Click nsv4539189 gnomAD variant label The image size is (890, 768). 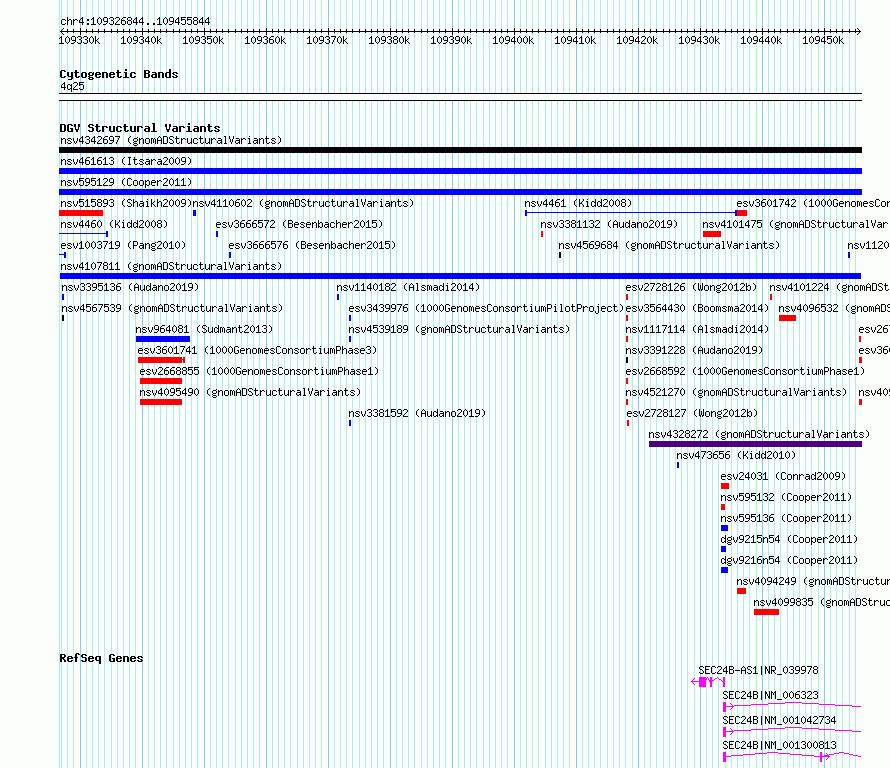point(459,329)
